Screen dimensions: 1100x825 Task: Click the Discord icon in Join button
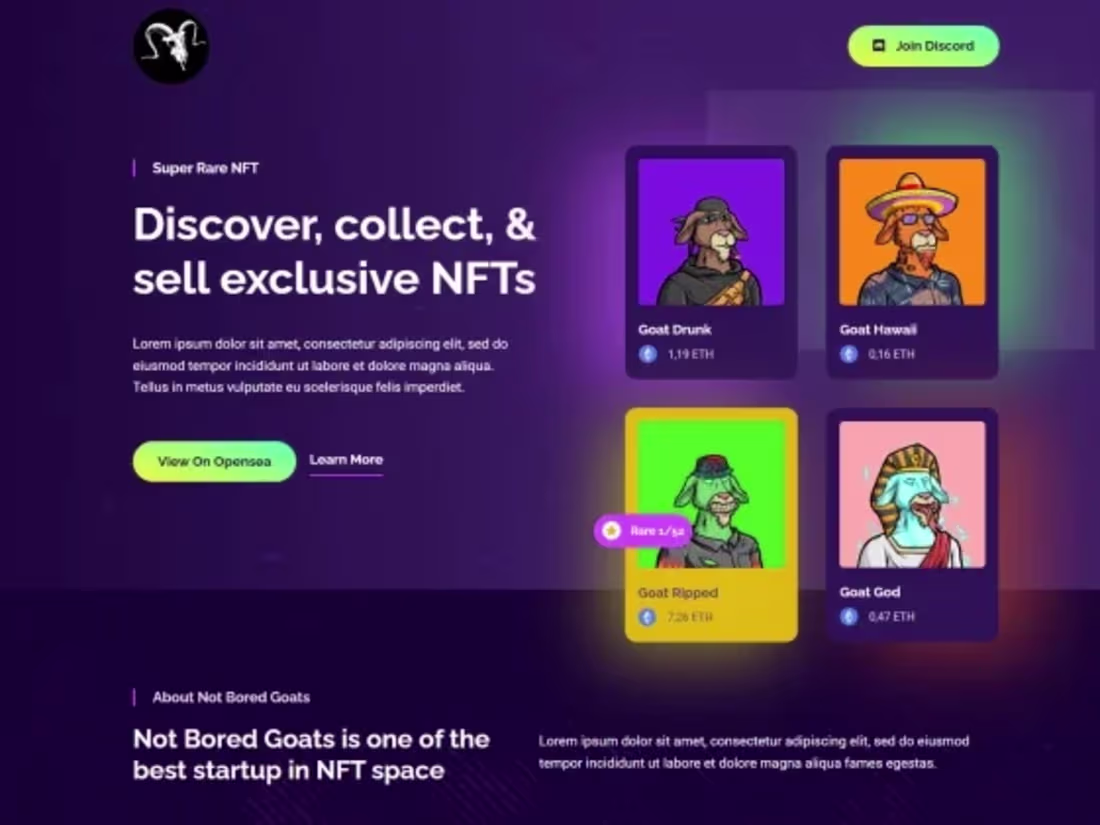point(878,46)
